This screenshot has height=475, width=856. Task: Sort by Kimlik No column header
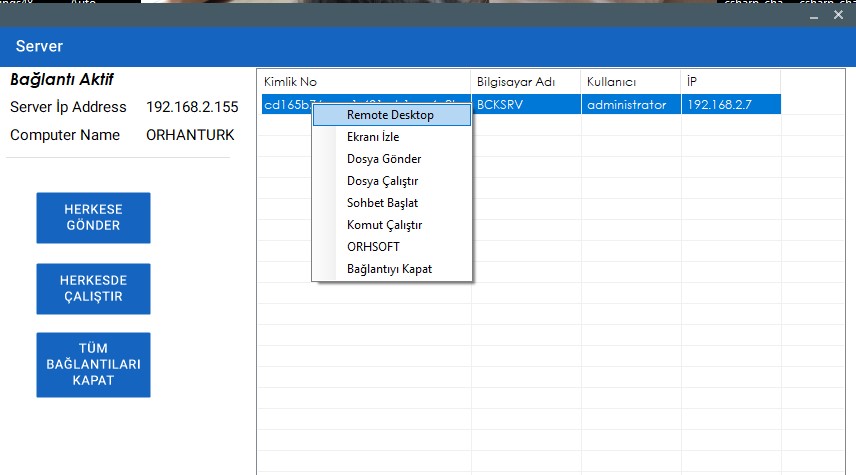click(364, 82)
